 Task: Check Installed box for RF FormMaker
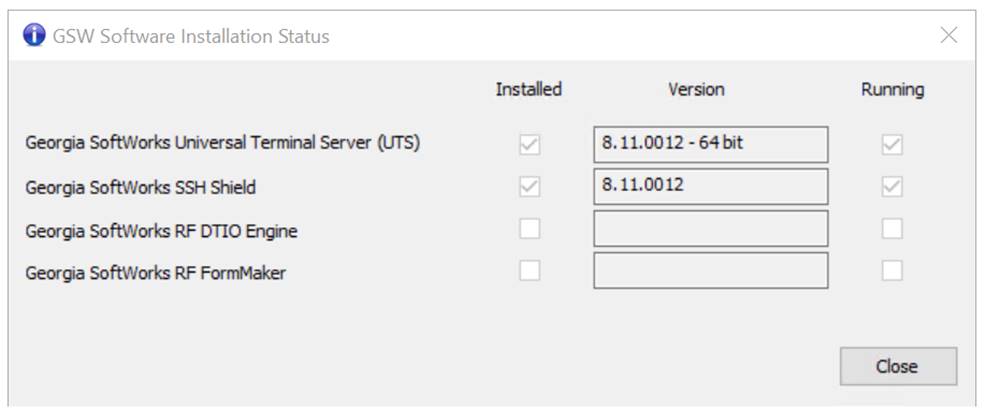tap(530, 271)
